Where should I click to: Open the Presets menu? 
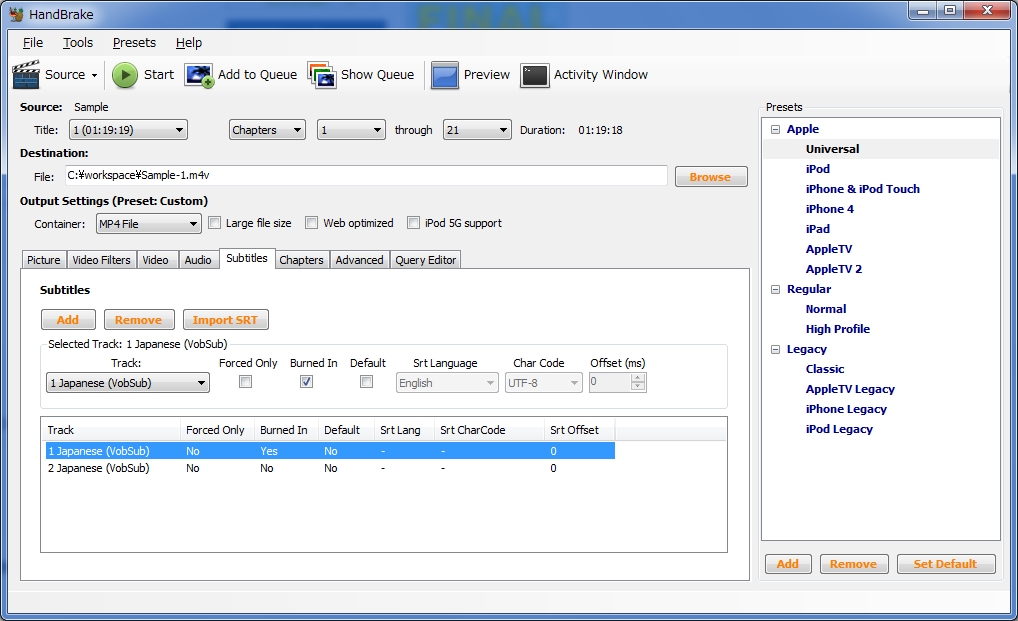[134, 43]
